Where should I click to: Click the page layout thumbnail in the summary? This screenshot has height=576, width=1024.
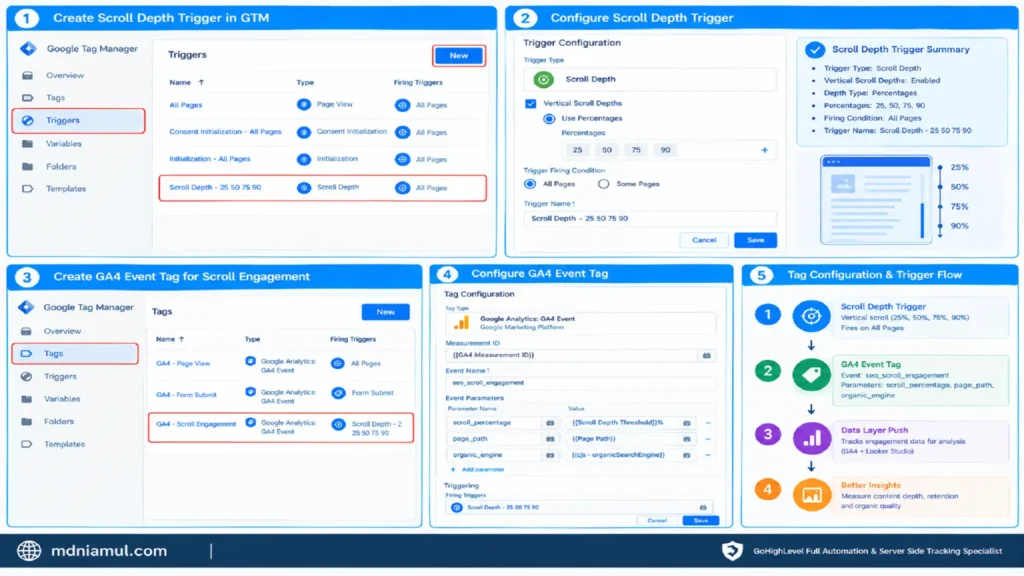876,200
